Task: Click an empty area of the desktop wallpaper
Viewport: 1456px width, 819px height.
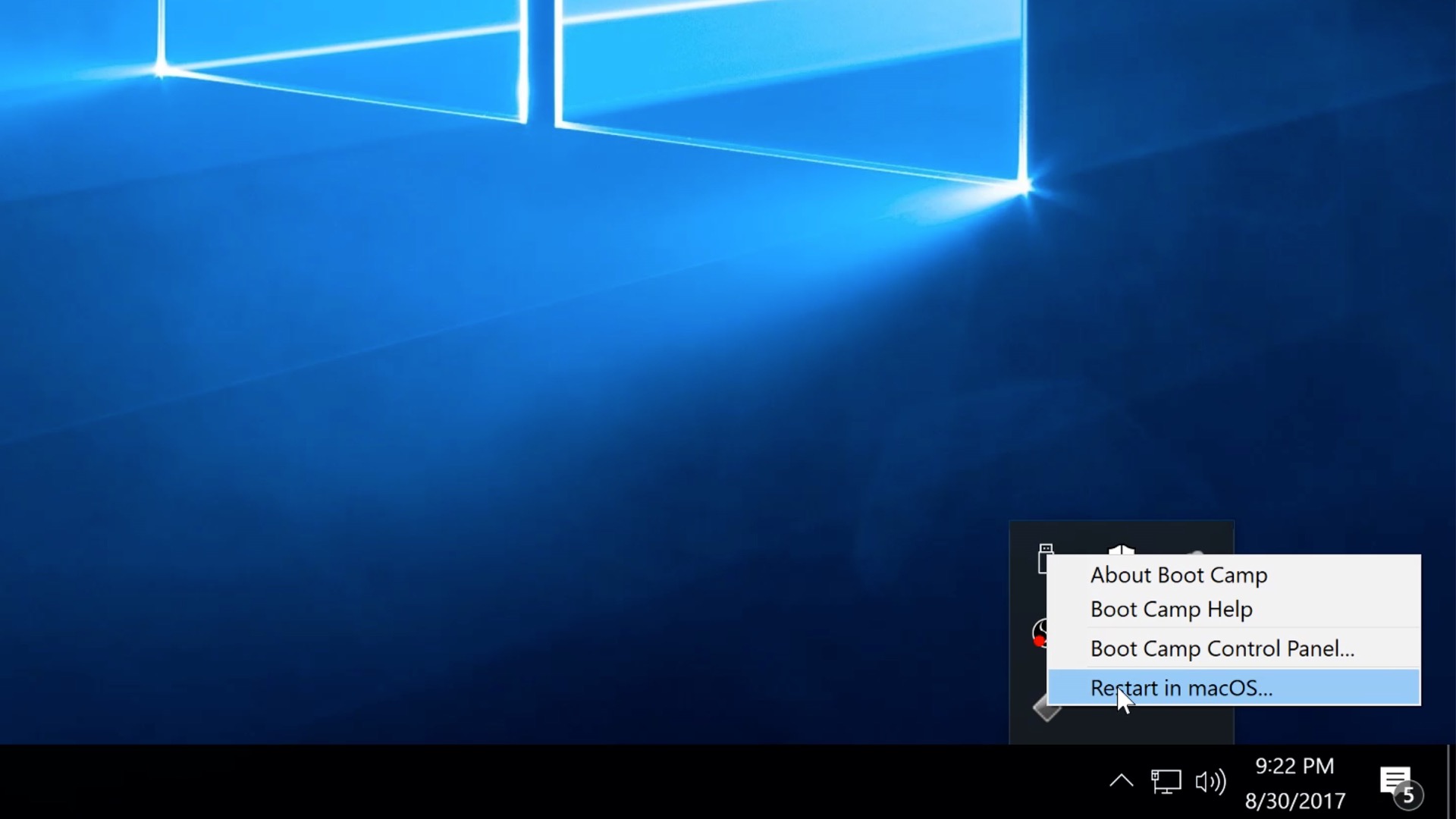Action: (455, 379)
